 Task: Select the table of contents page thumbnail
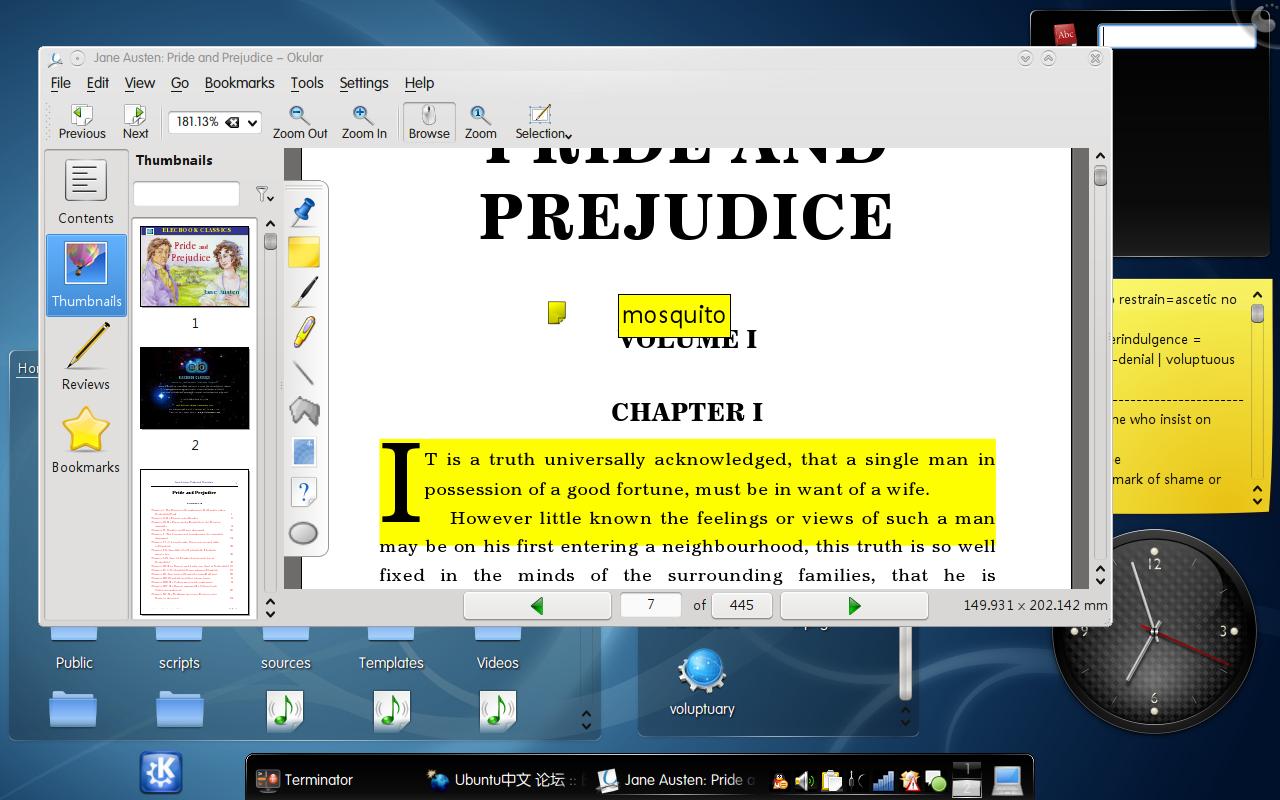pos(194,542)
